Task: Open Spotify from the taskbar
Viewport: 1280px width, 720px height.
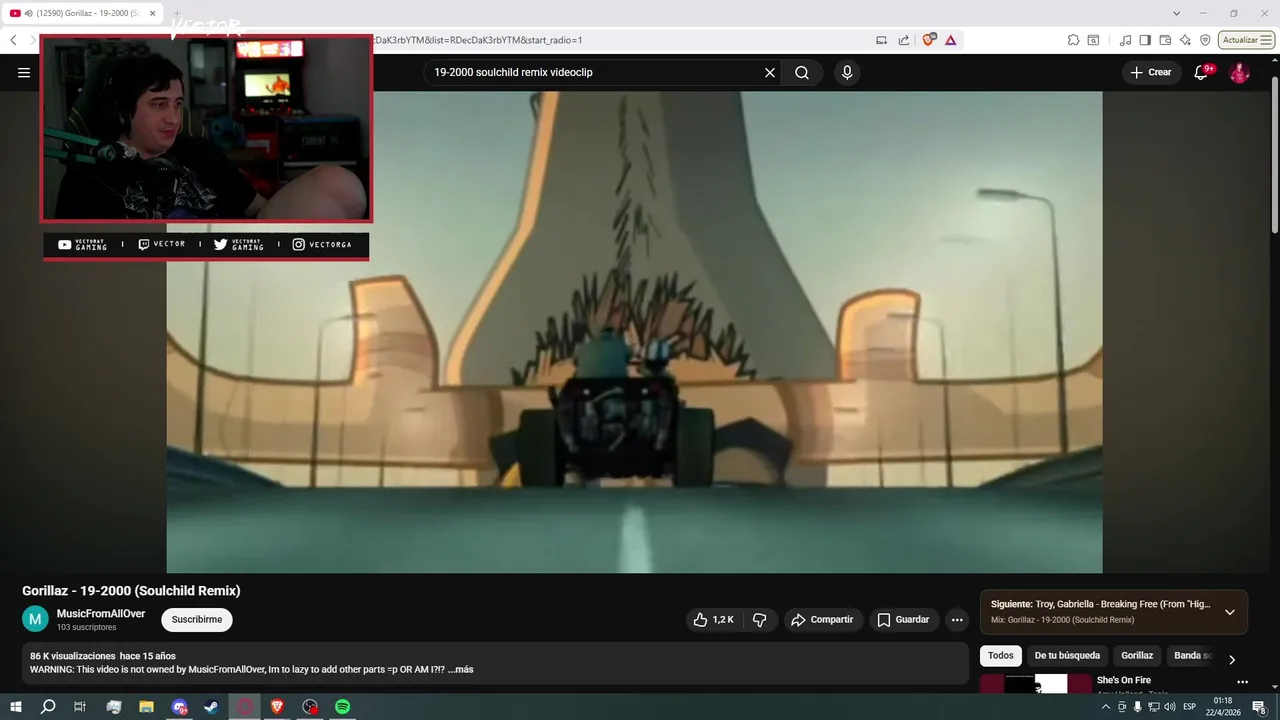Action: (x=343, y=707)
